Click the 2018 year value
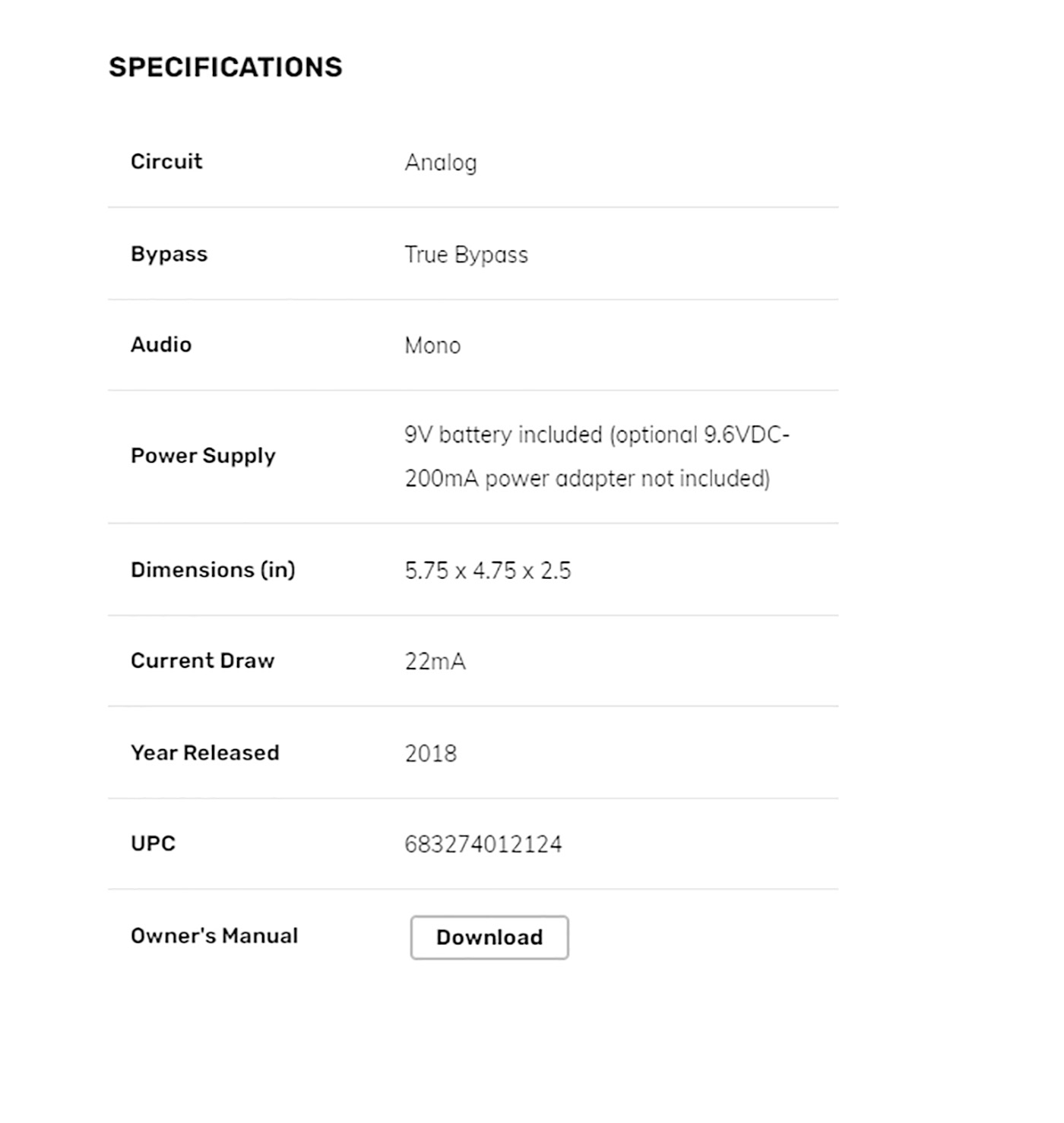The height and width of the screenshot is (1123, 1064). [x=430, y=754]
